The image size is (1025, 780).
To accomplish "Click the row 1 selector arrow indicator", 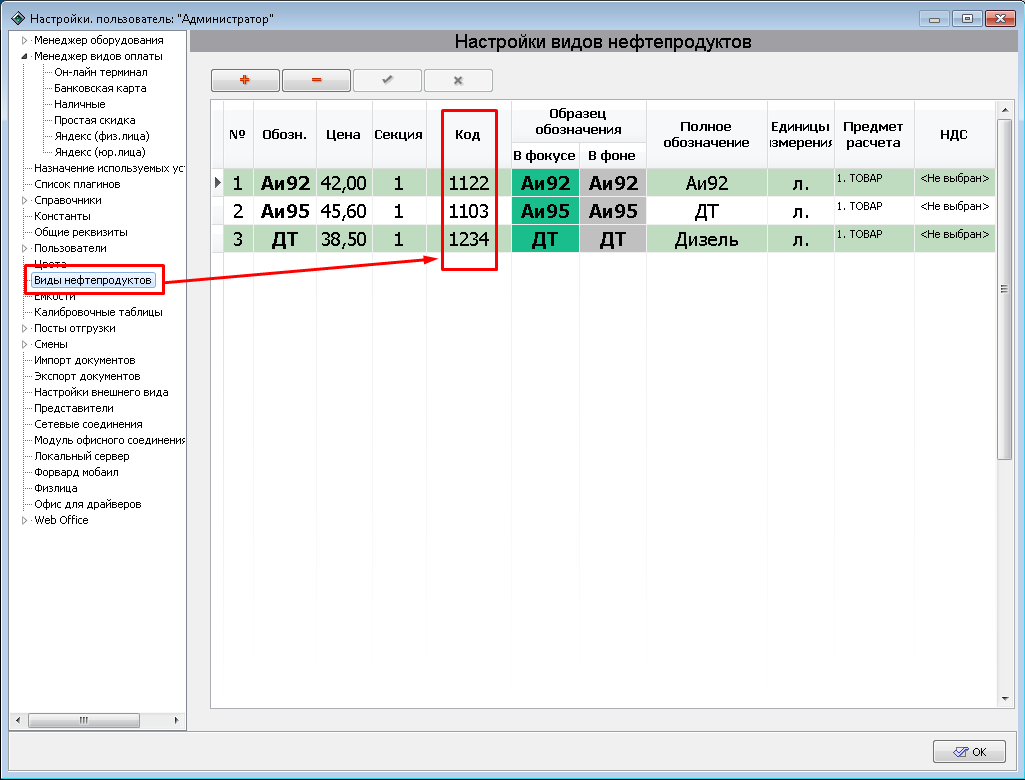I will [x=218, y=183].
